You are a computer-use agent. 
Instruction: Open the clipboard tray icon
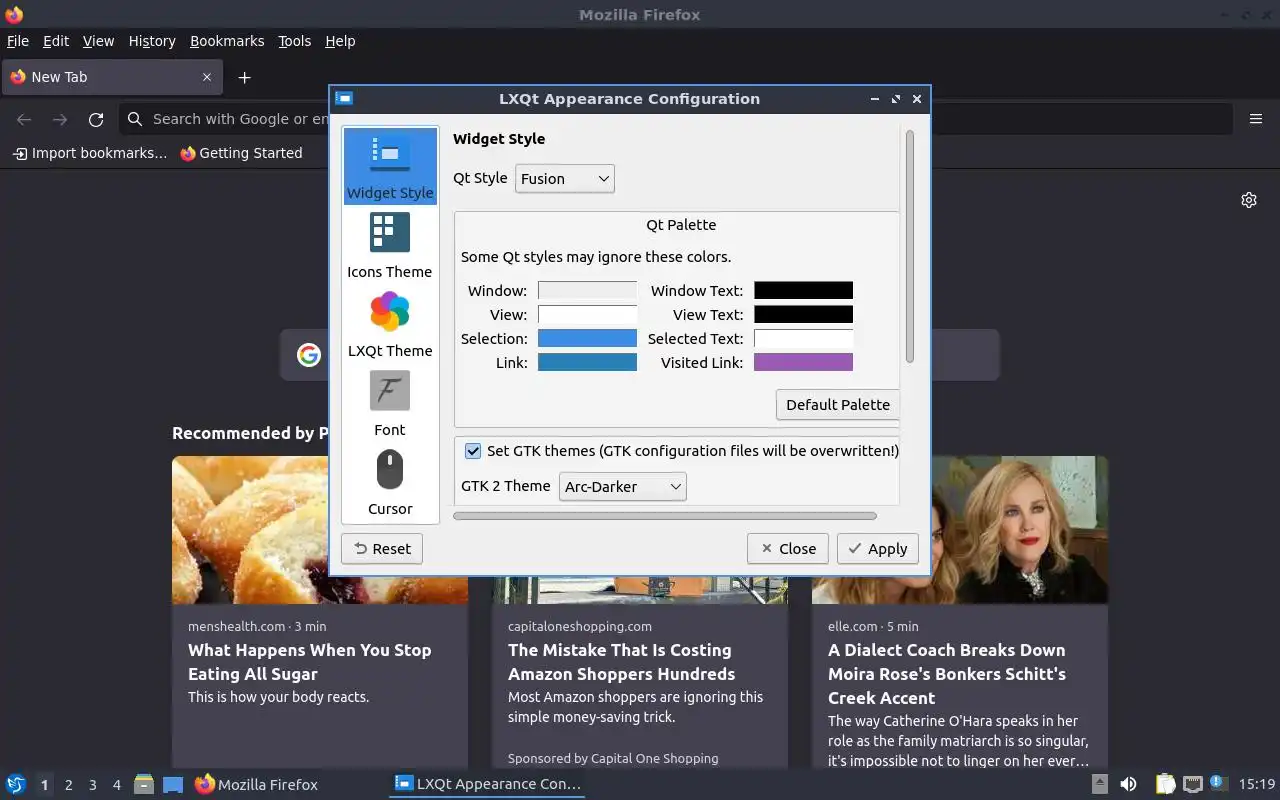click(1165, 784)
